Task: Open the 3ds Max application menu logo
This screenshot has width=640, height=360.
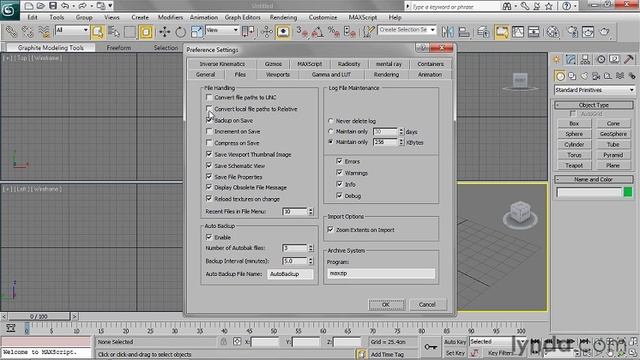Action: point(9,9)
